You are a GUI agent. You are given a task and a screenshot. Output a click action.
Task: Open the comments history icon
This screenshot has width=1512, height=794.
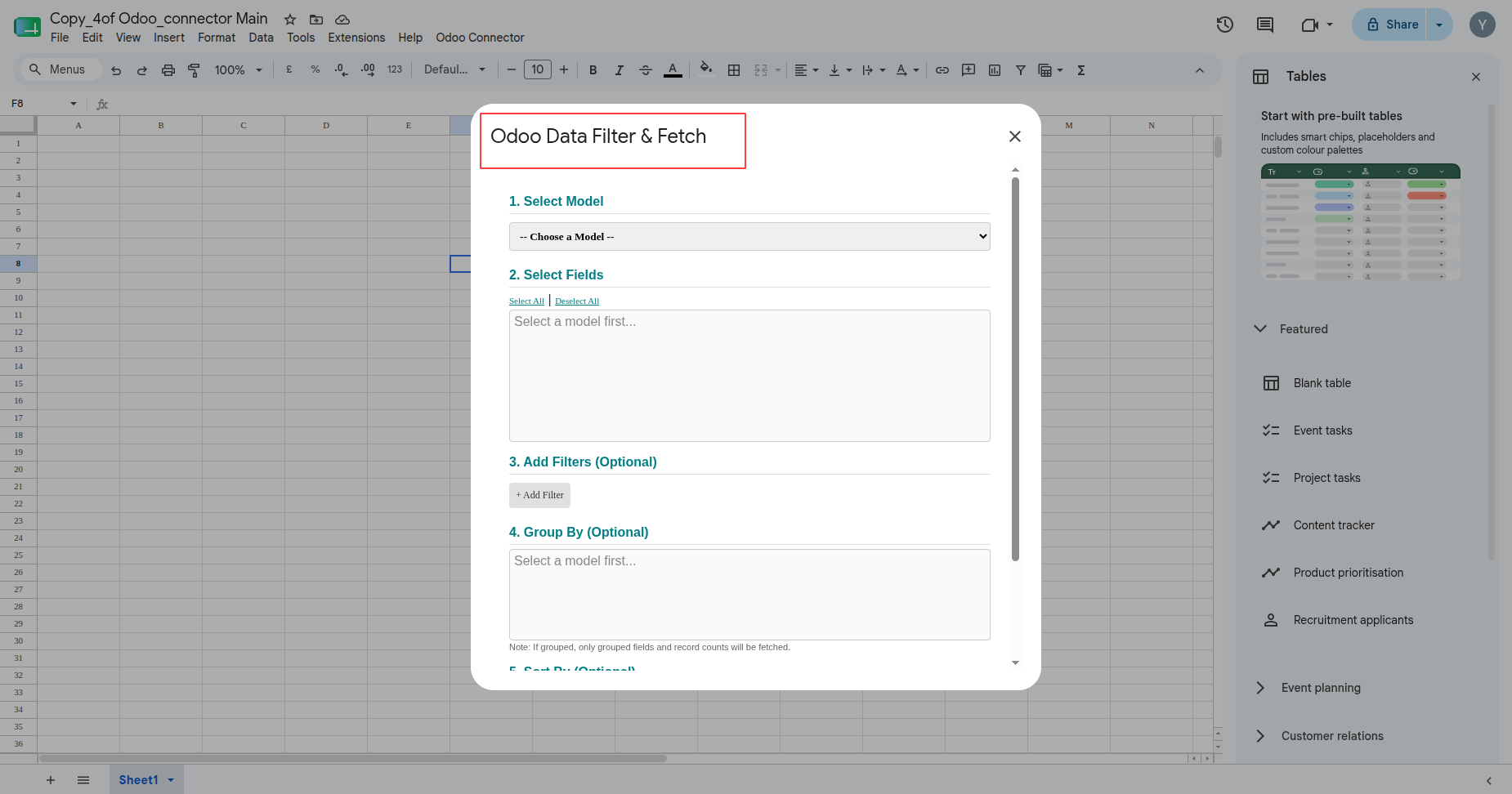[1265, 25]
